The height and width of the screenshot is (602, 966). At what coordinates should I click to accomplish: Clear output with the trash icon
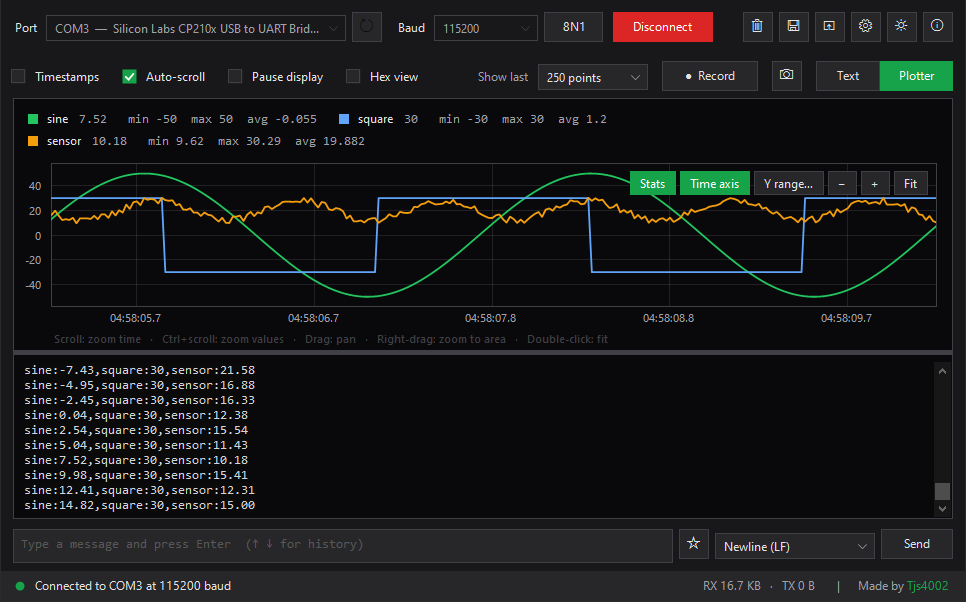[757, 26]
